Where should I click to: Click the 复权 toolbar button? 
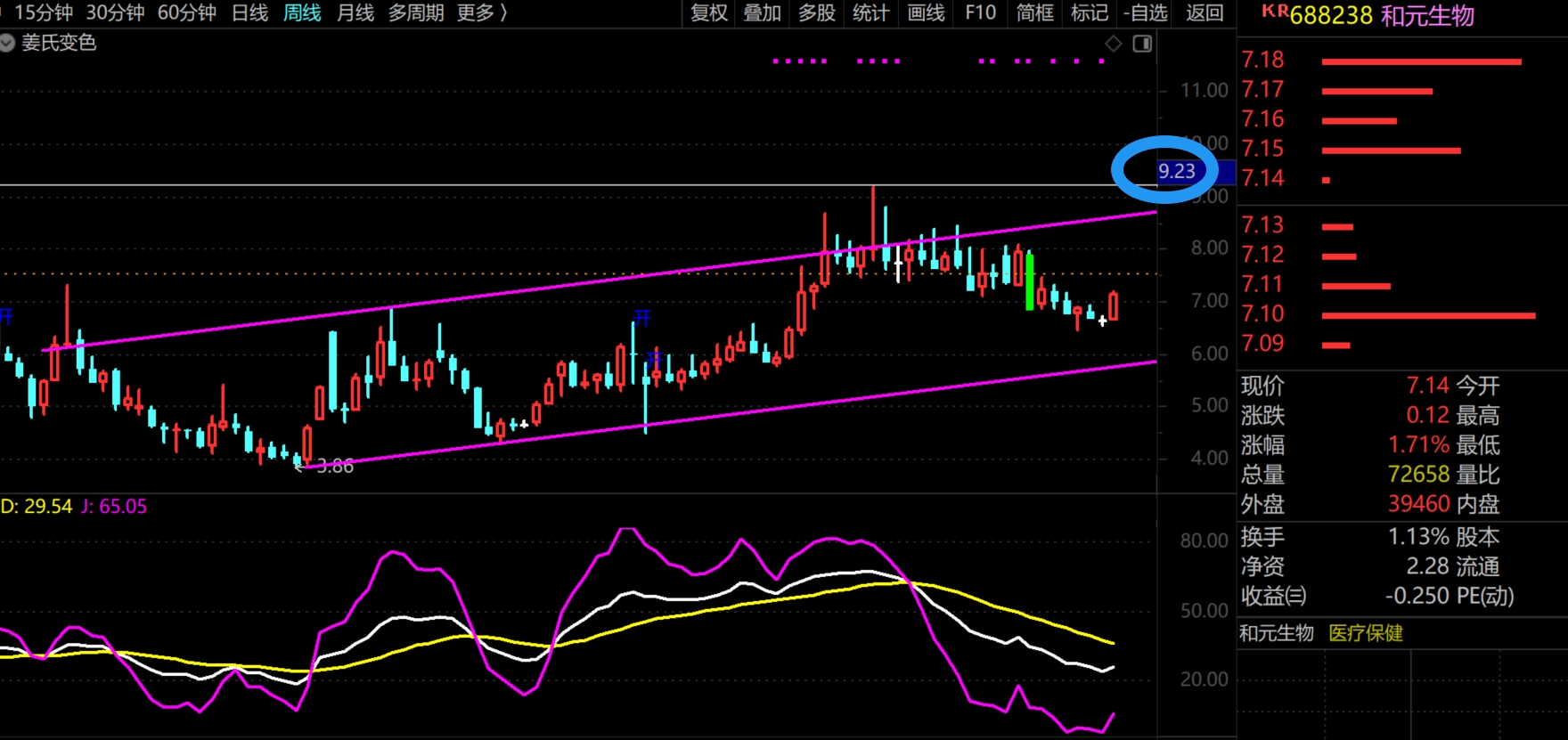(x=709, y=12)
